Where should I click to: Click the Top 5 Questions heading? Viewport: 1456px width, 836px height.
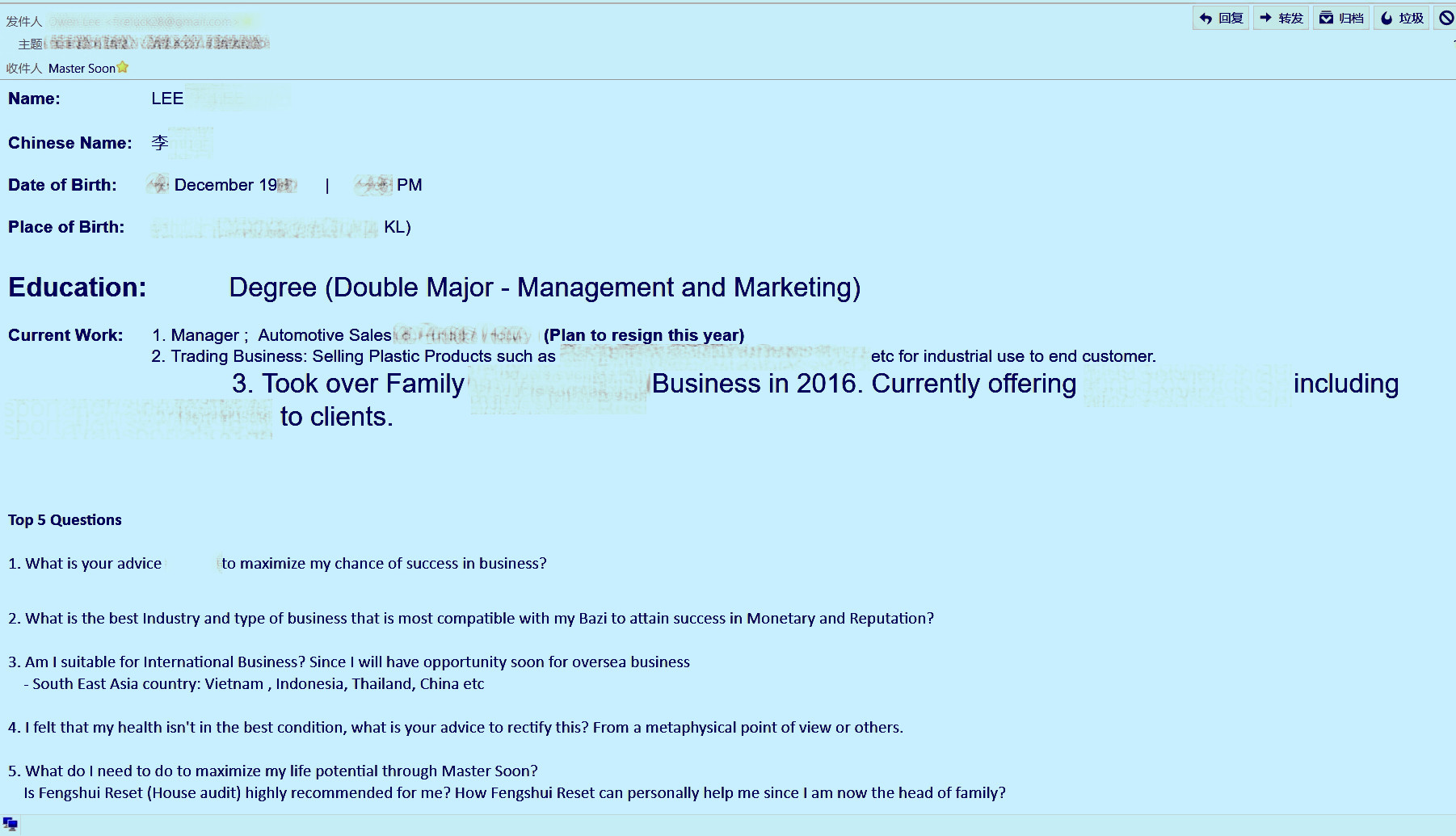65,519
